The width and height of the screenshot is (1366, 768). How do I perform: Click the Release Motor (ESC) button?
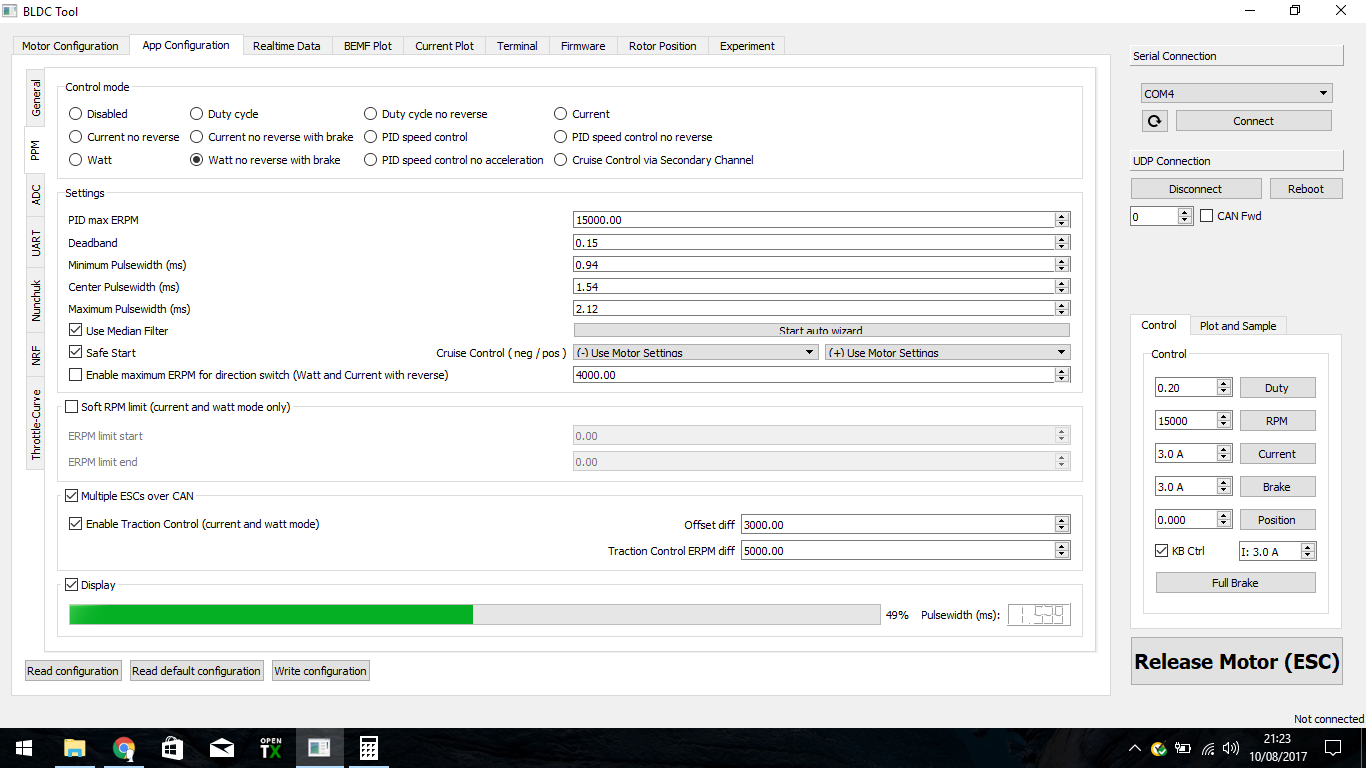pos(1236,662)
